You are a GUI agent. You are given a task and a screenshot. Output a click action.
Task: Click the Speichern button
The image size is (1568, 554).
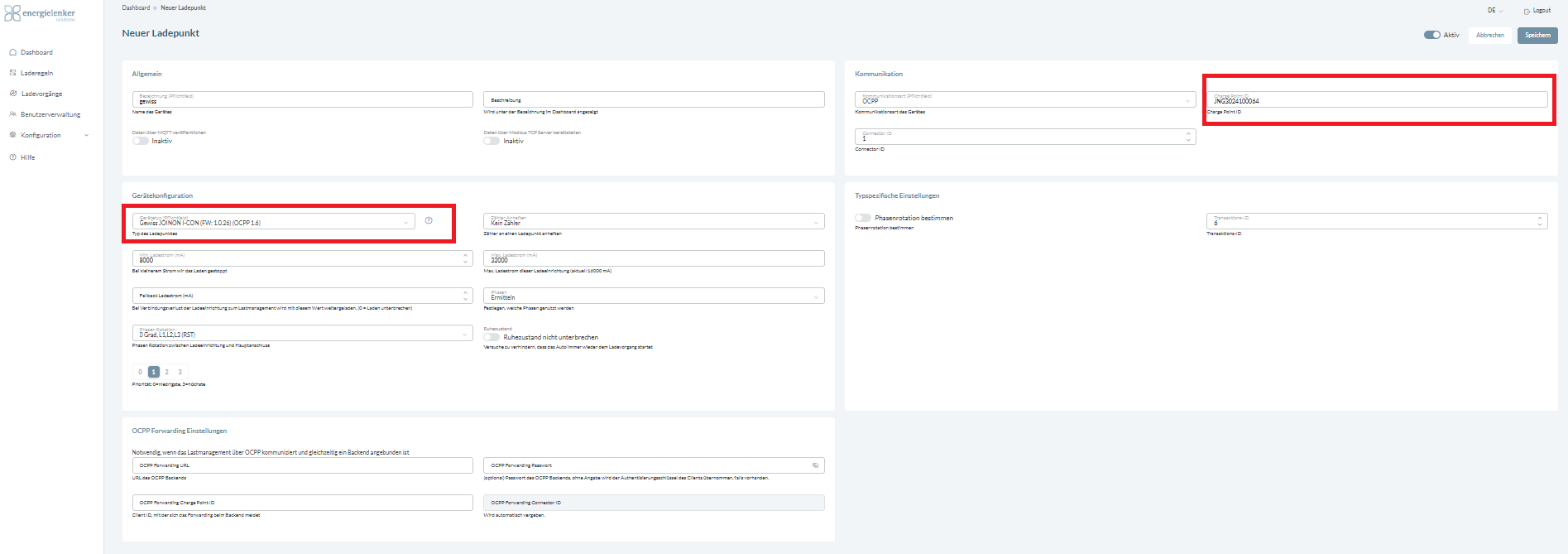tap(1537, 35)
